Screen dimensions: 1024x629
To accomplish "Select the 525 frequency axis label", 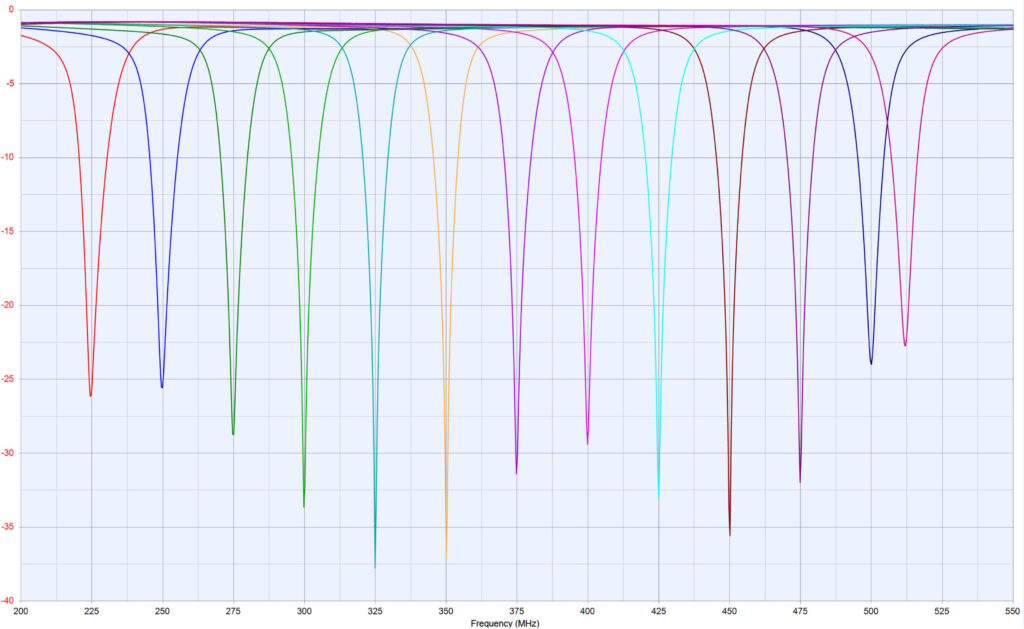I will point(942,611).
